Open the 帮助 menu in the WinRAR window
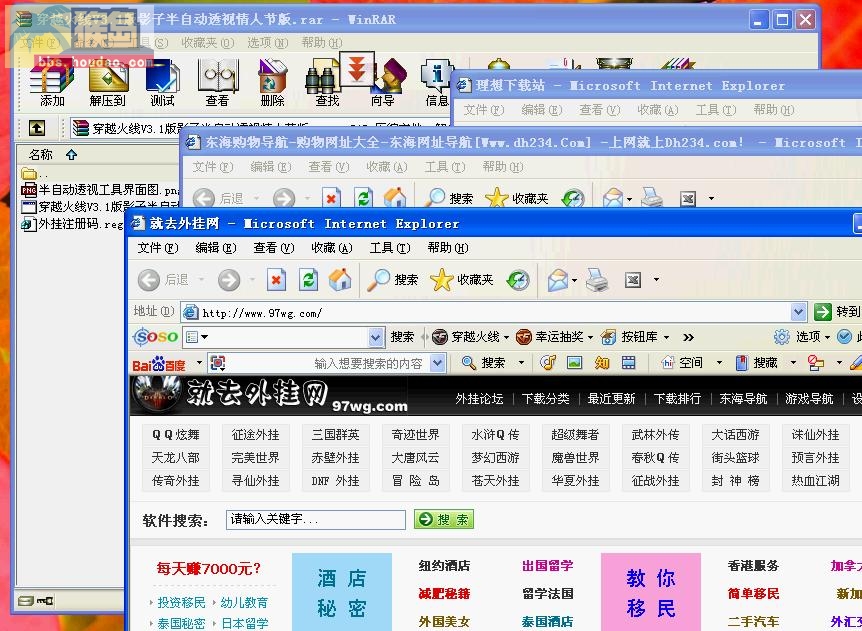Screen dimensions: 862x631 click(x=322, y=42)
